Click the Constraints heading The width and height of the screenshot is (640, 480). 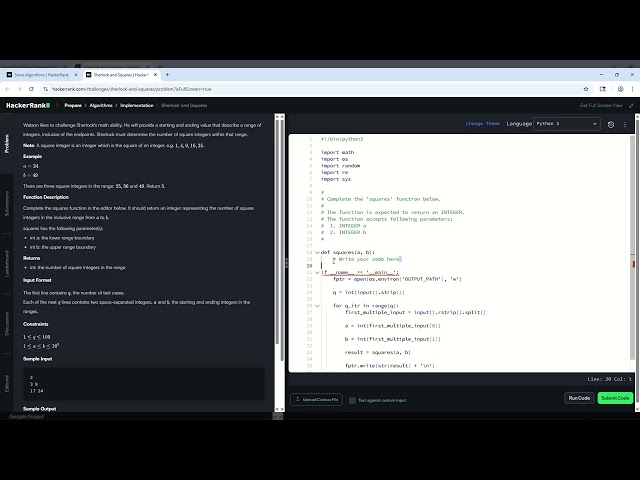point(36,324)
